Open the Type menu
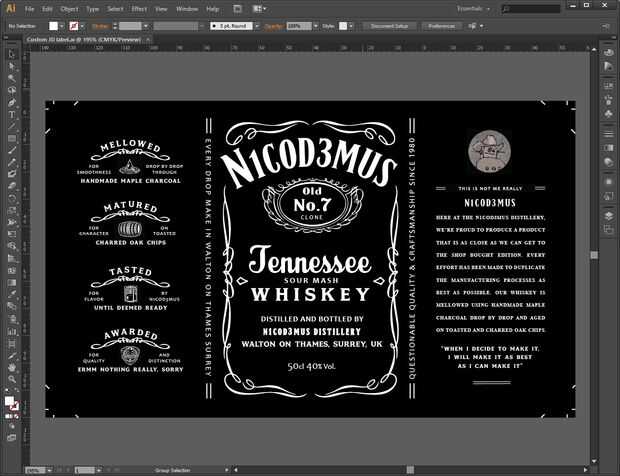Screen dimensions: 620x476 pyautogui.click(x=93, y=9)
